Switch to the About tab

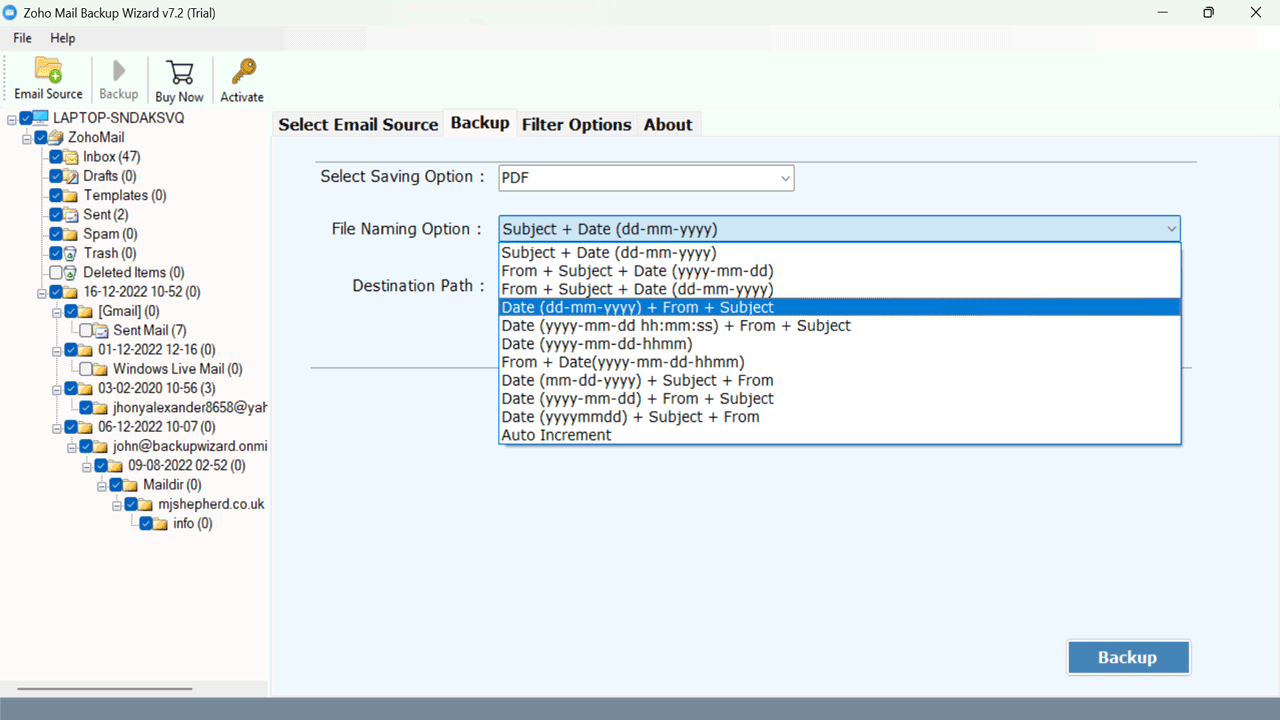point(668,124)
